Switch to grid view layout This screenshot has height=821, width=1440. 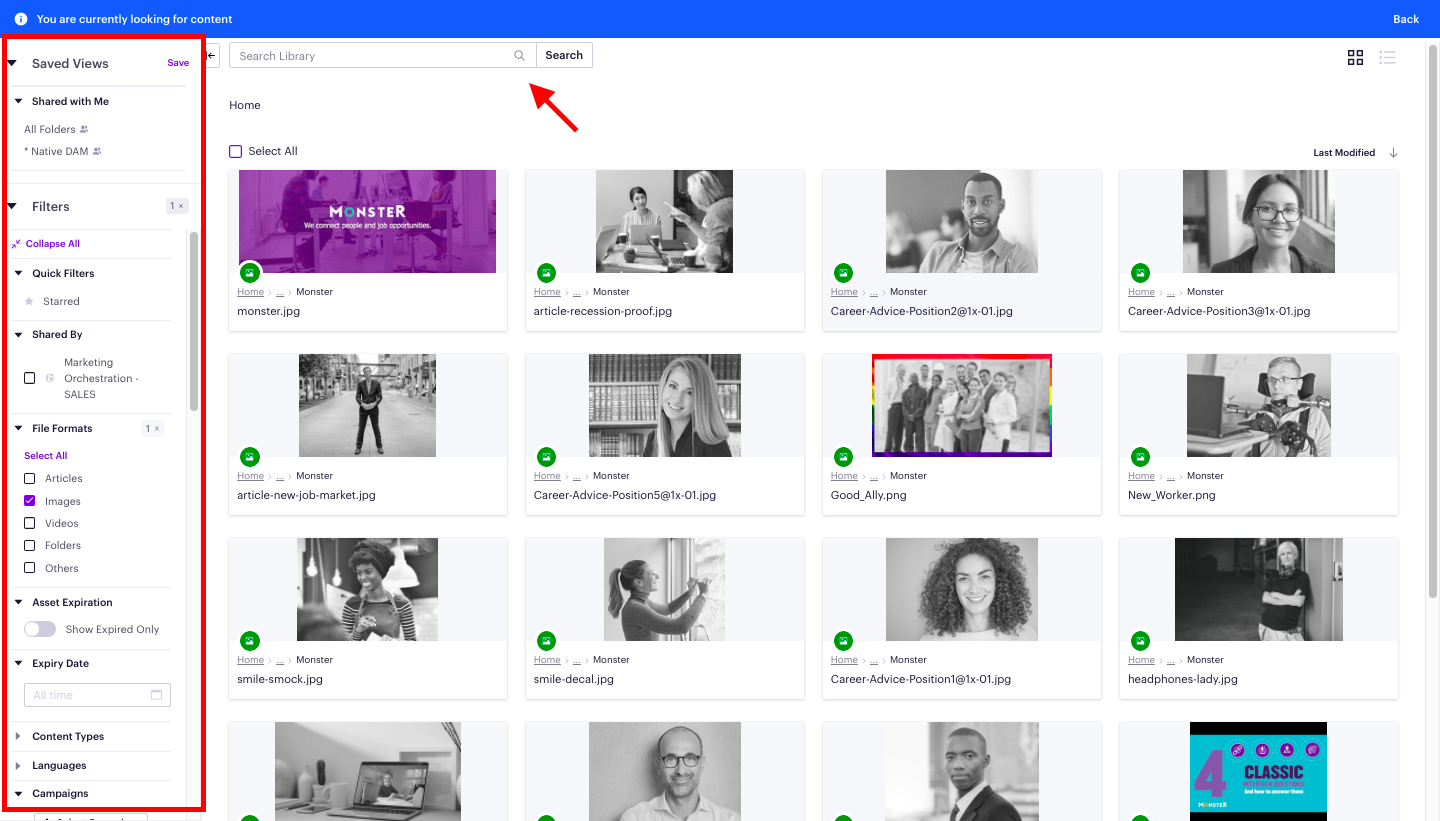point(1355,57)
